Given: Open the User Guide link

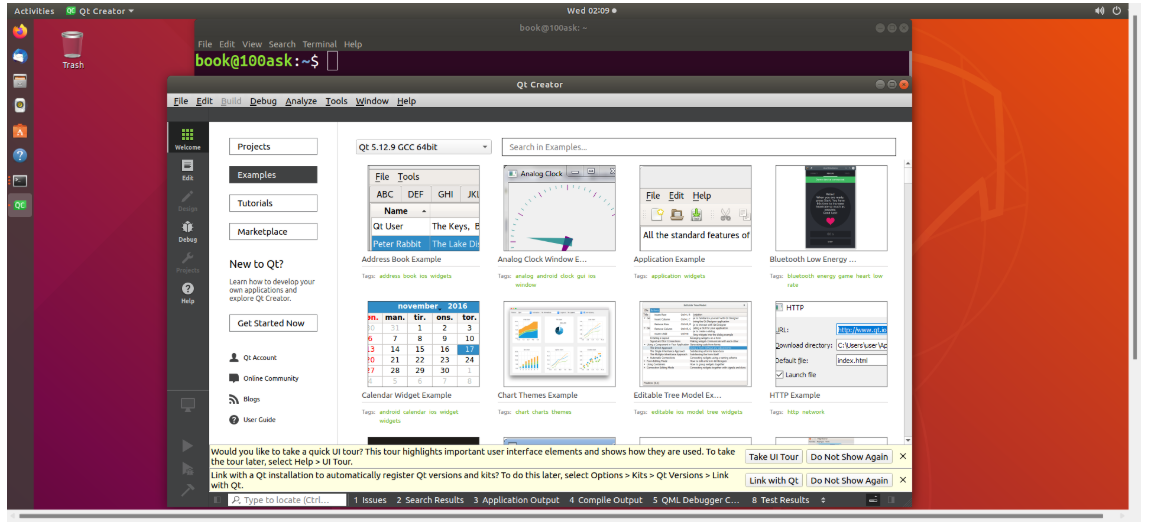Looking at the screenshot, I should tap(253, 420).
